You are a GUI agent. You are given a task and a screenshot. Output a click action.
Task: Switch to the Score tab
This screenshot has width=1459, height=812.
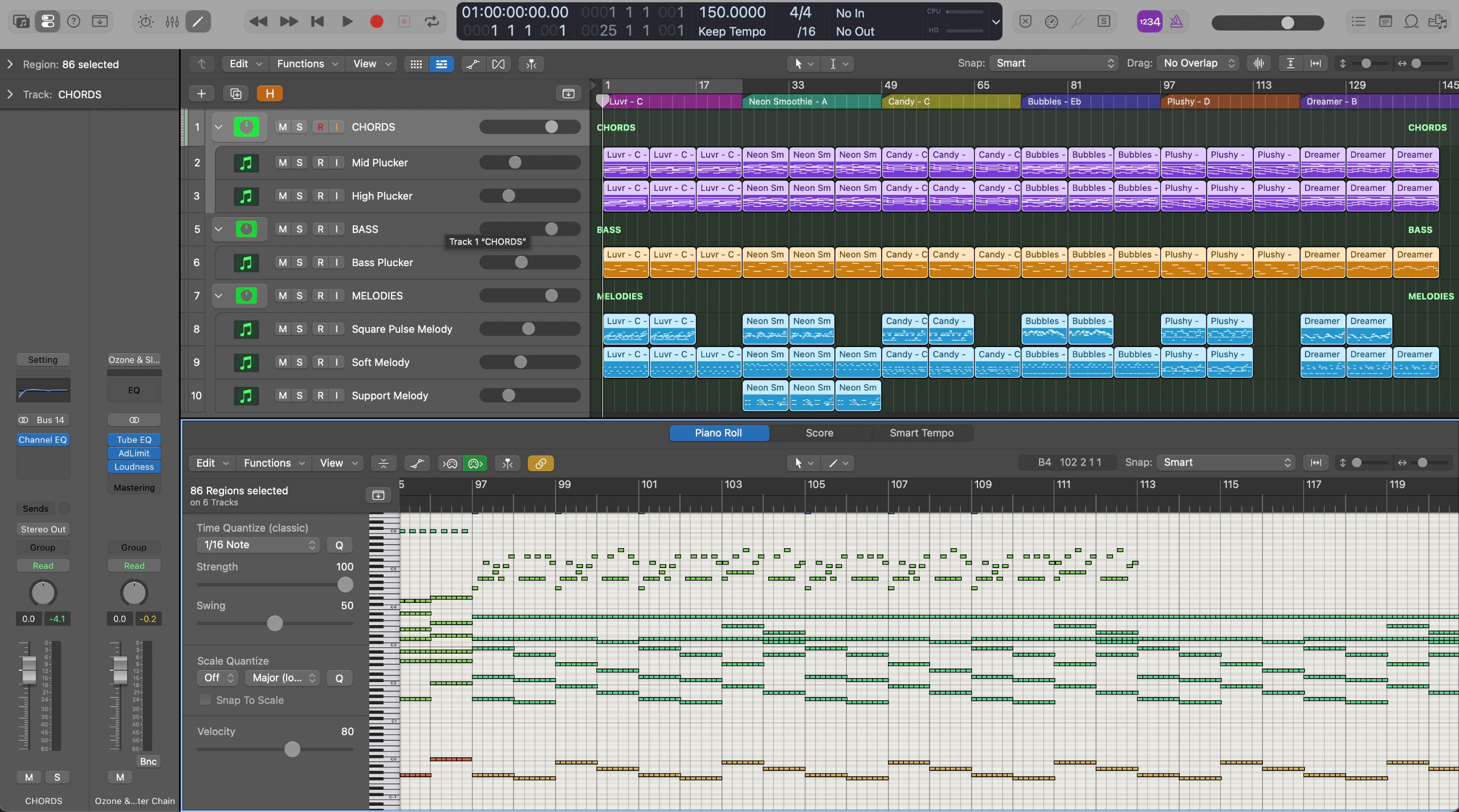click(819, 433)
